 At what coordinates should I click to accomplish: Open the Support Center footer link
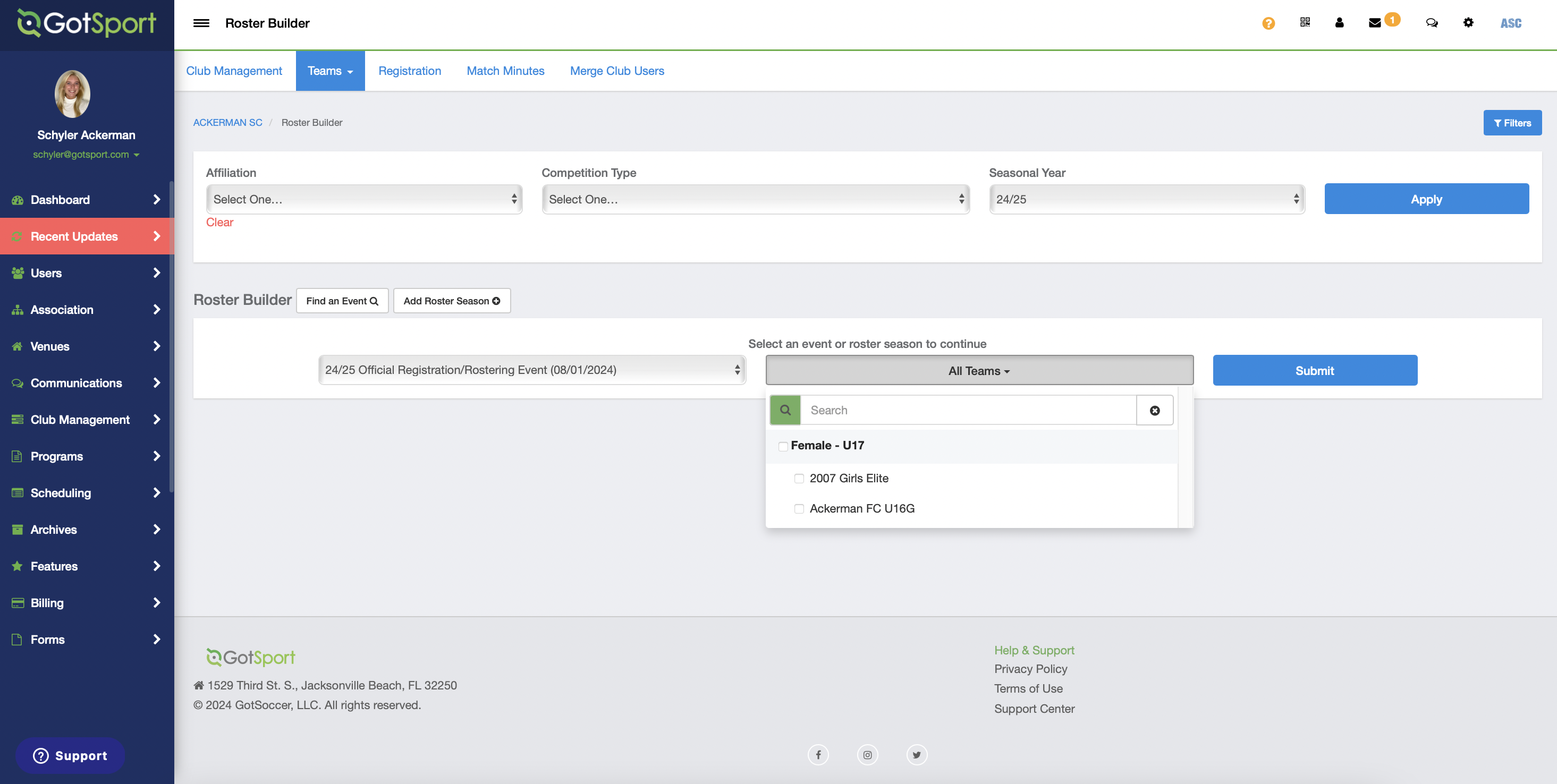(x=1034, y=709)
